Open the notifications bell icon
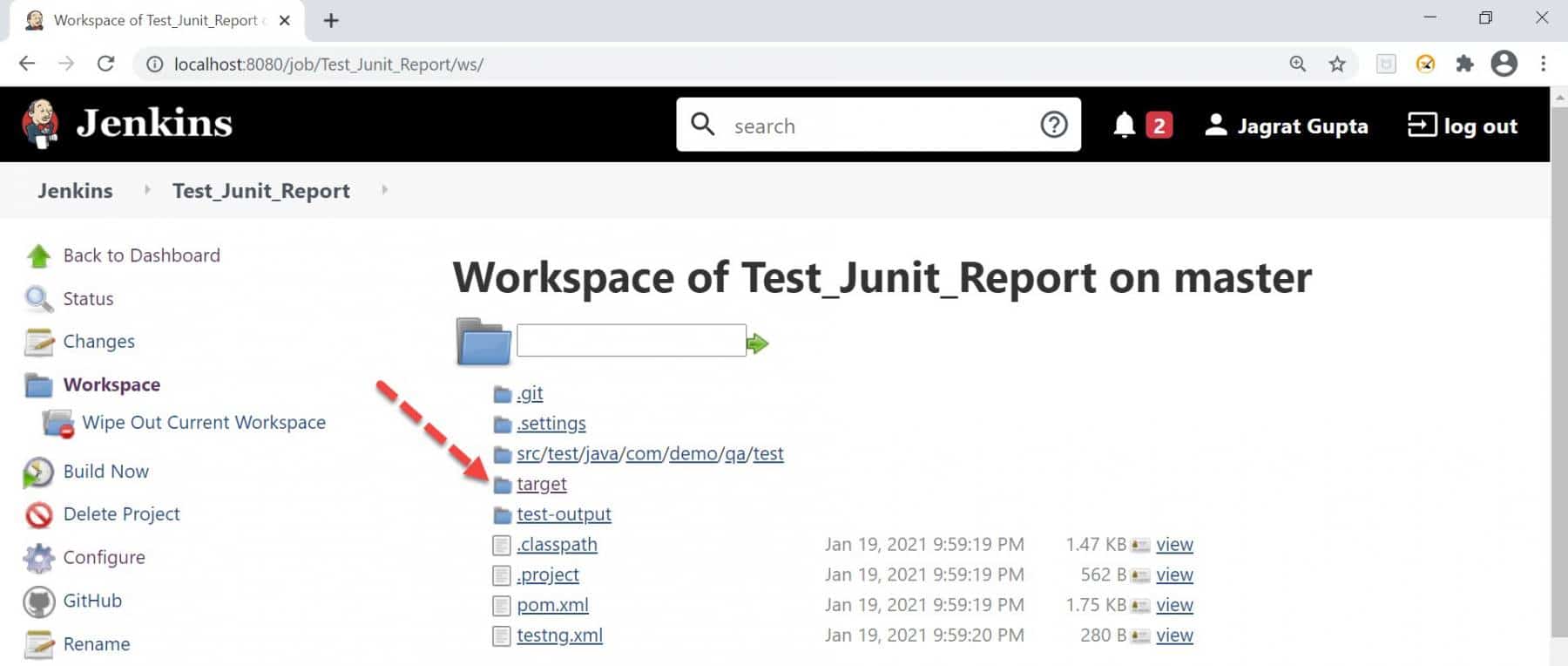This screenshot has width=1568, height=666. coord(1124,126)
